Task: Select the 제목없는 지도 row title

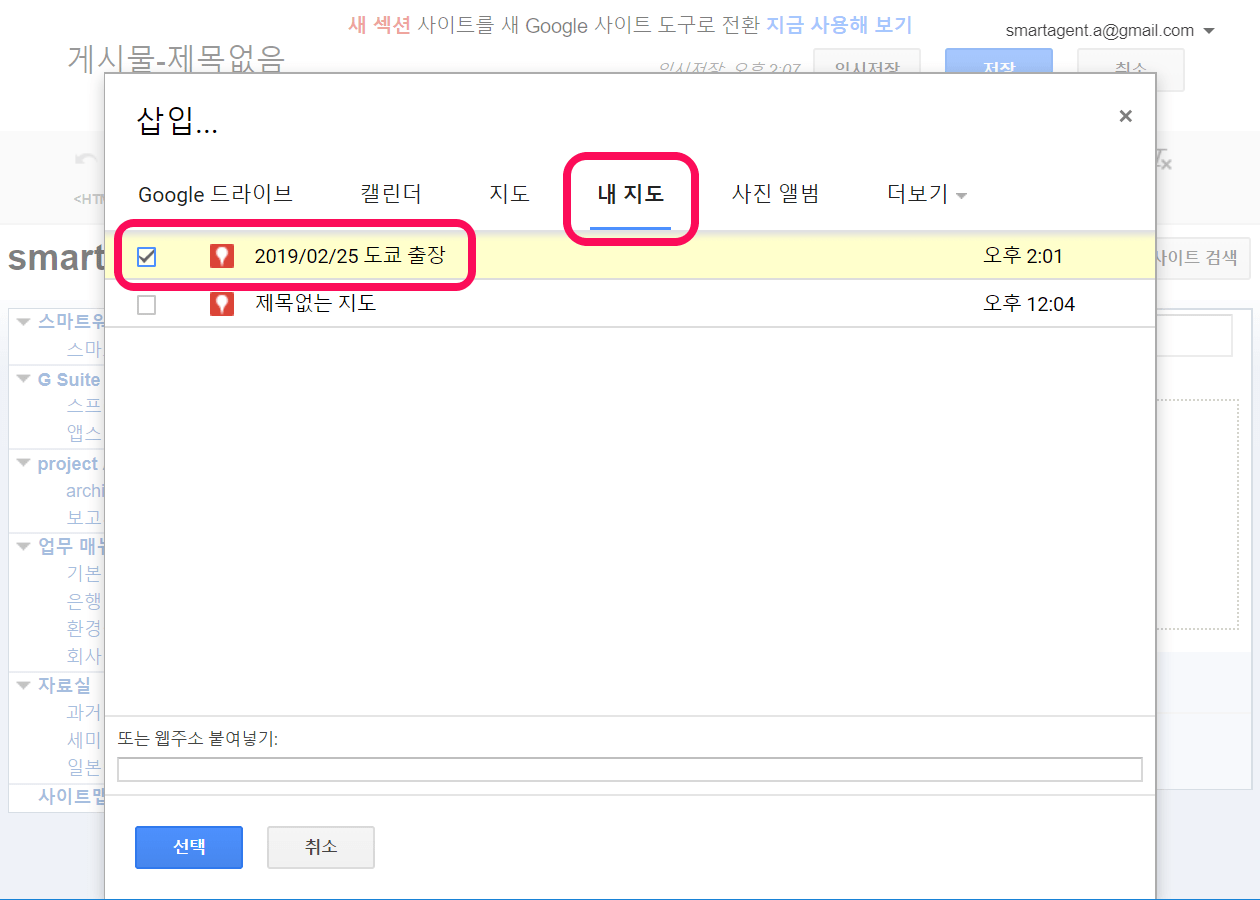Action: (315, 304)
